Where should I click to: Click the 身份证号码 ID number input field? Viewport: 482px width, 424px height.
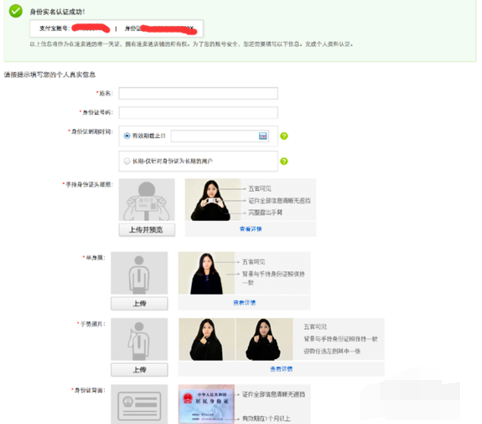[x=198, y=113]
